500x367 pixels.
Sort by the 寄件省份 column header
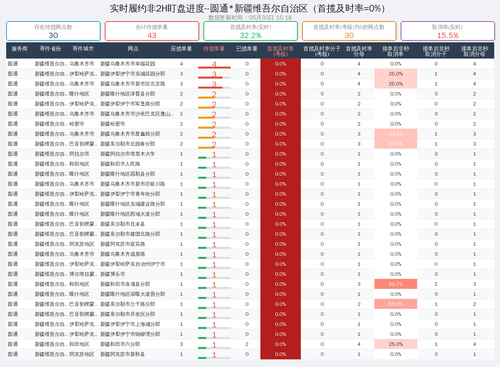[50, 49]
